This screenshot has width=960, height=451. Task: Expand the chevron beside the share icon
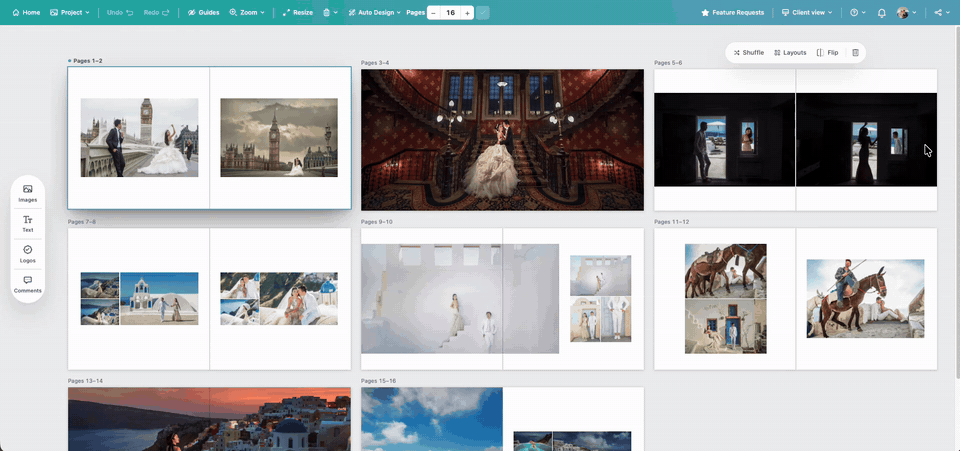948,12
